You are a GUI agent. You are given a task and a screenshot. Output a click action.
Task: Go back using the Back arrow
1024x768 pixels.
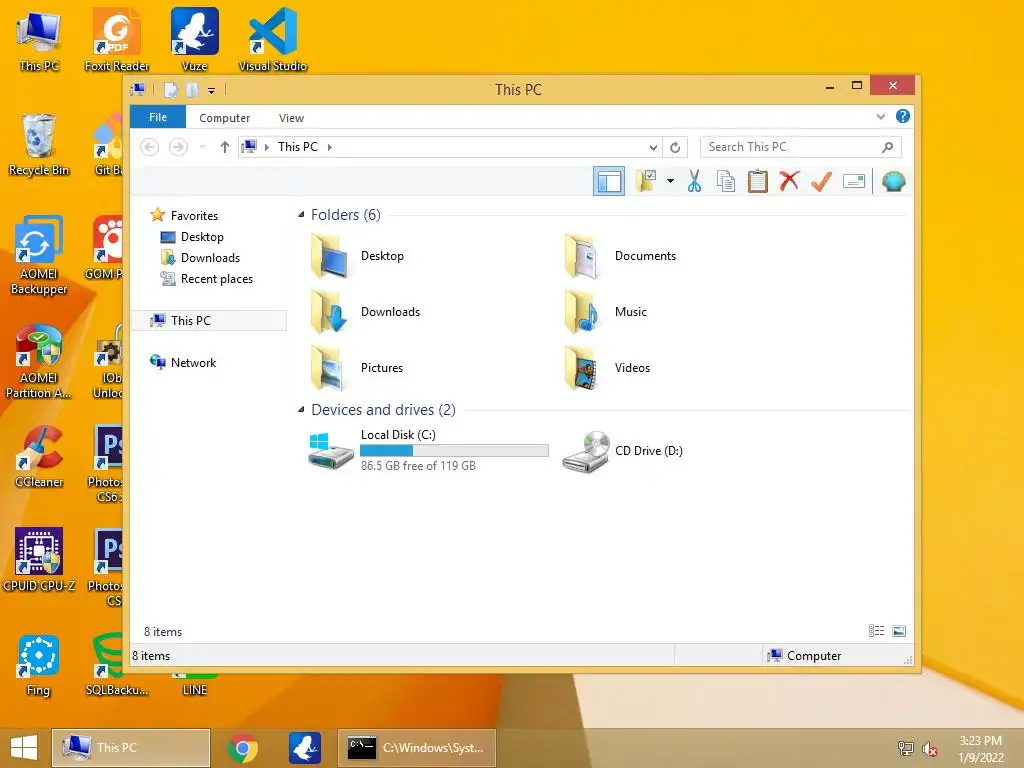tap(150, 147)
